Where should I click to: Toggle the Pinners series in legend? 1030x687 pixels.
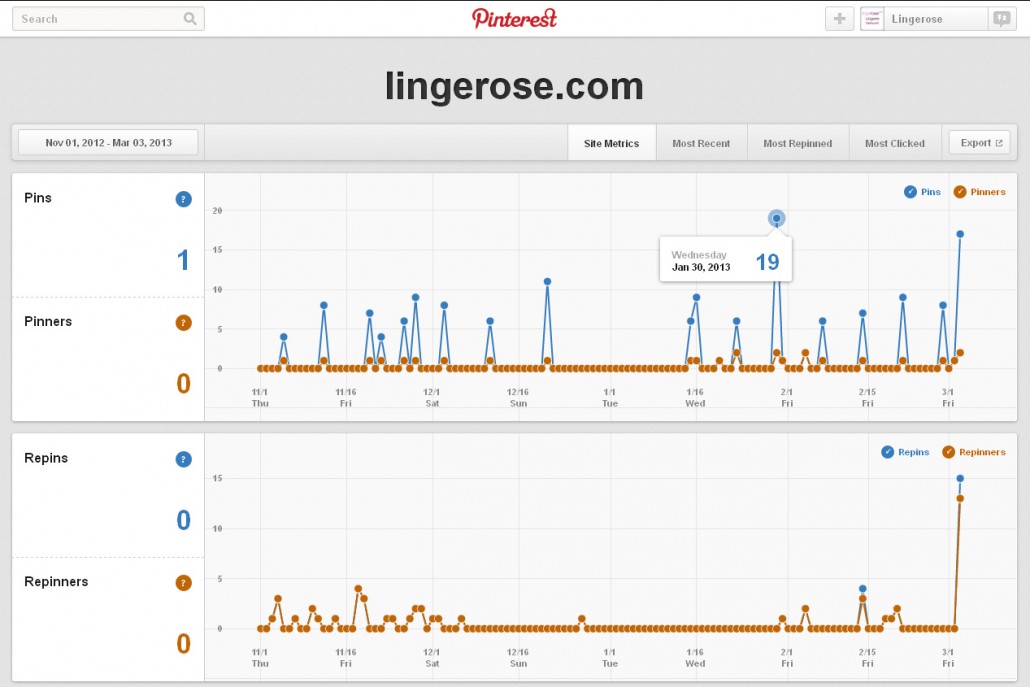tap(979, 192)
